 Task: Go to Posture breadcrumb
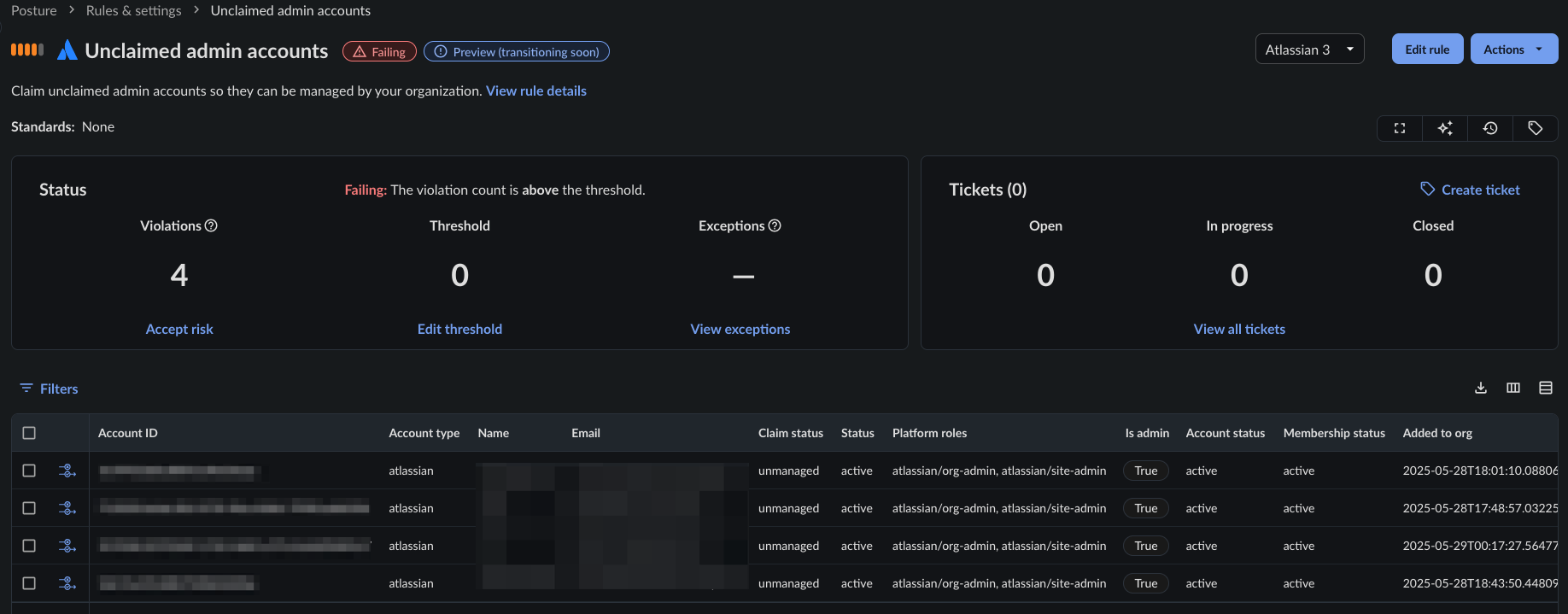(x=34, y=10)
